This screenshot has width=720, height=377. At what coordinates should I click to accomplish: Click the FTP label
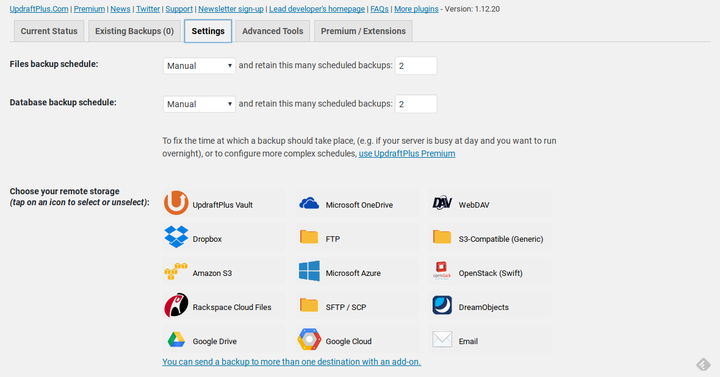[x=332, y=239]
